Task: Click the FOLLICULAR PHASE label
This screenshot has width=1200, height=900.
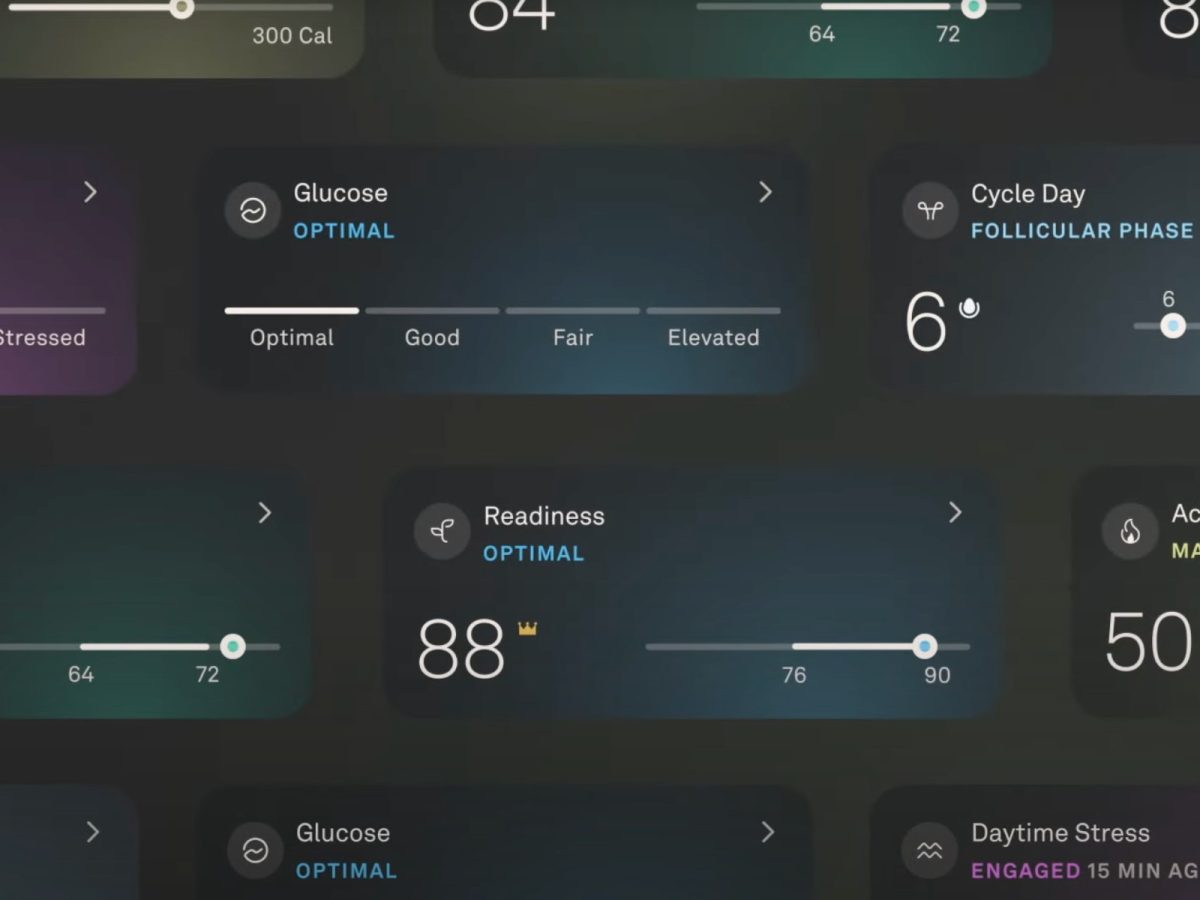Action: 1082,231
